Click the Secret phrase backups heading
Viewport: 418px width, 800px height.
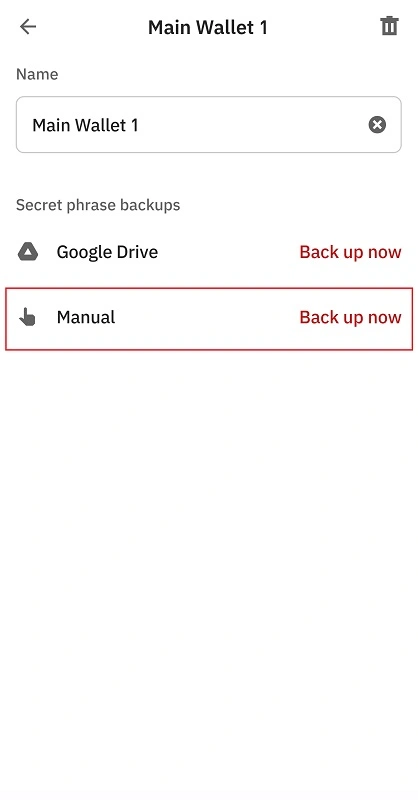[x=98, y=205]
